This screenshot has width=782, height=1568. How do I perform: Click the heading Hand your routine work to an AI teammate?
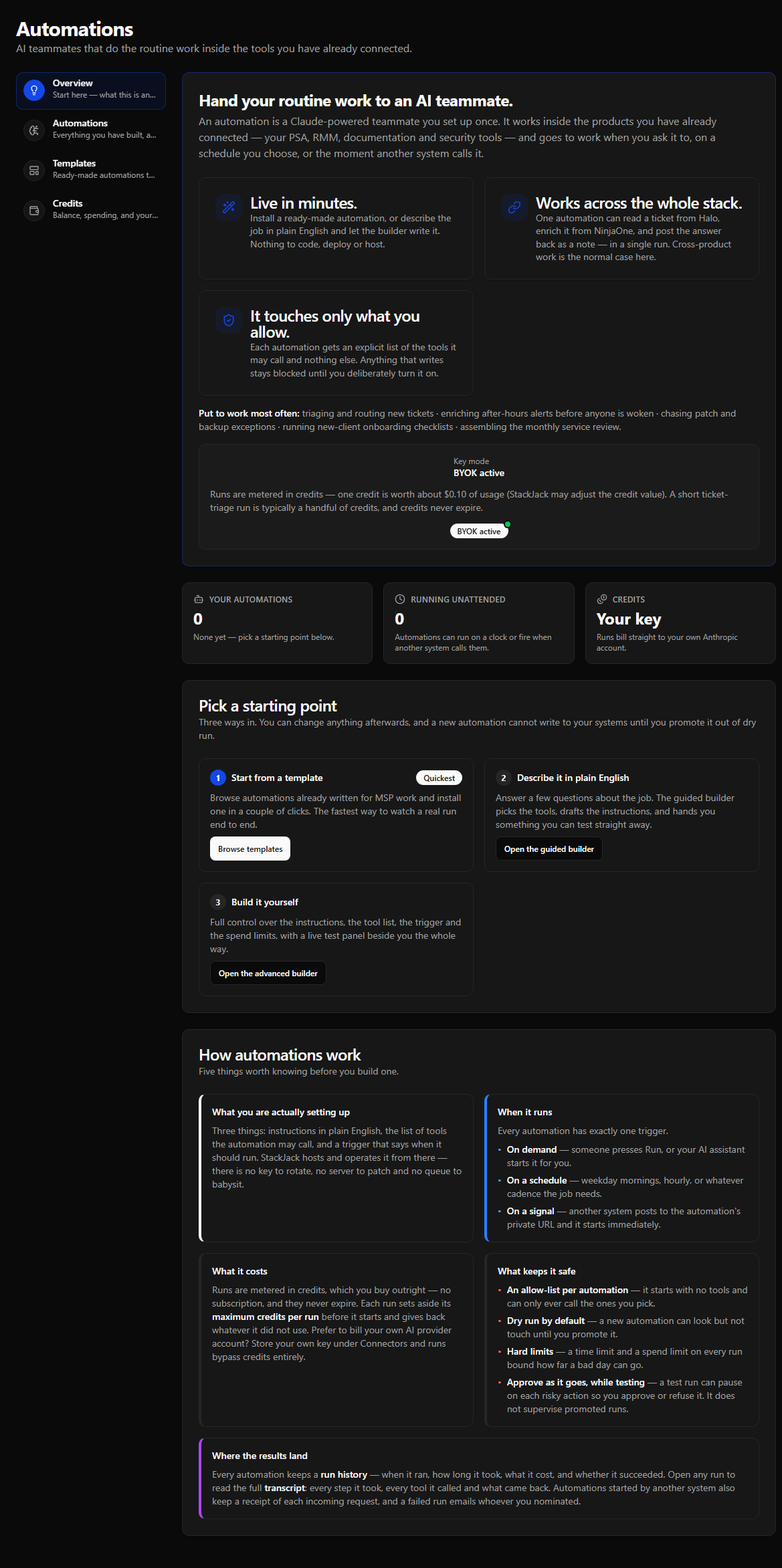356,101
